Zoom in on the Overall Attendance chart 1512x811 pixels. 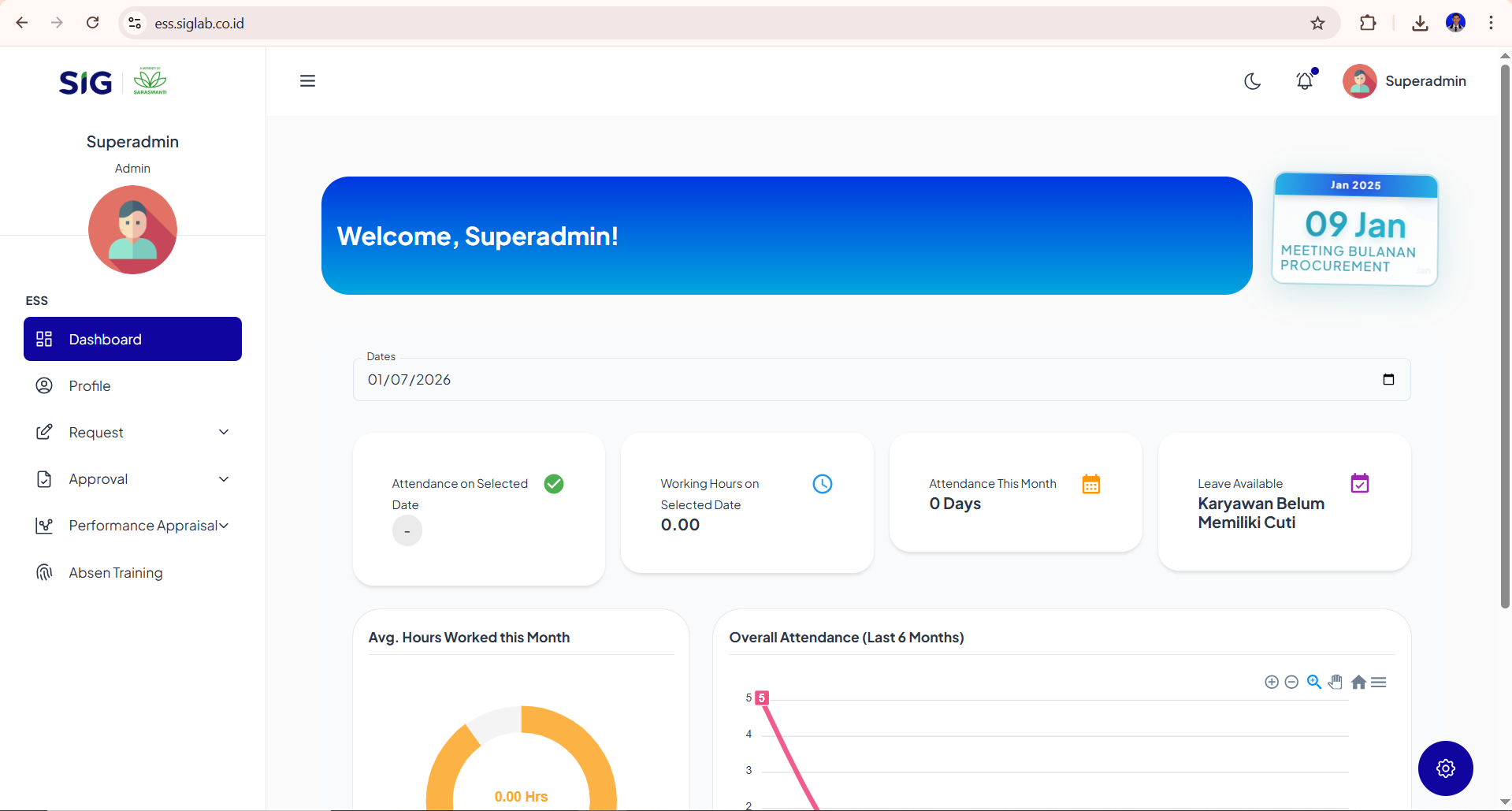tap(1271, 682)
